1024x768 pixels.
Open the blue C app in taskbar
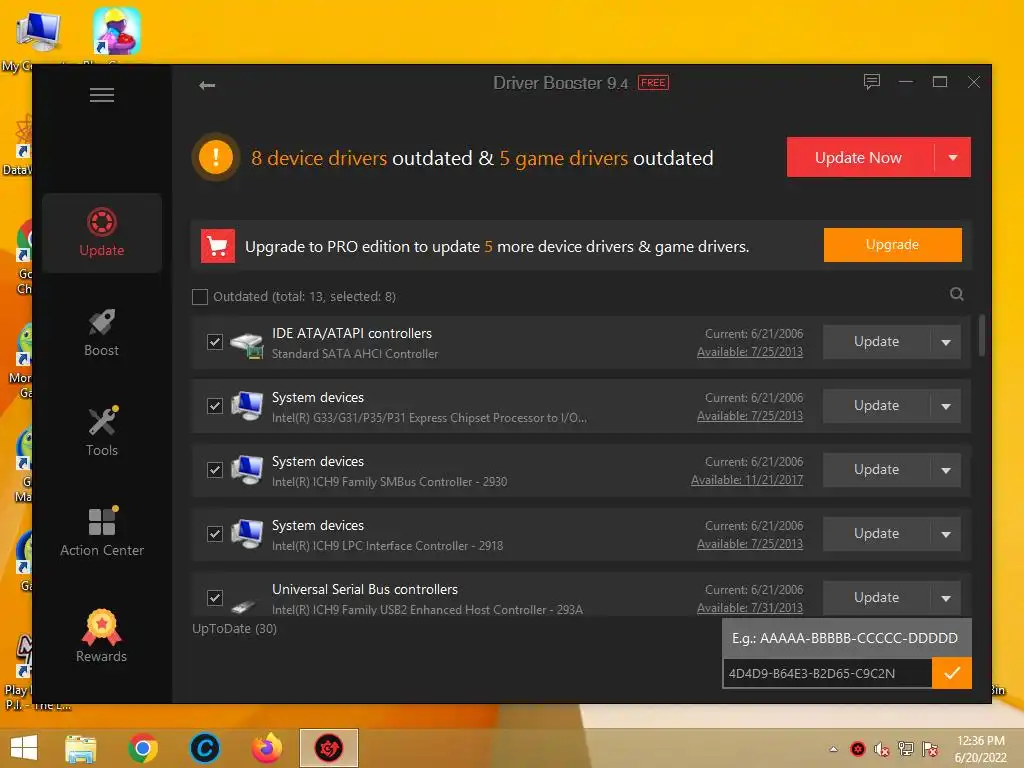[204, 748]
